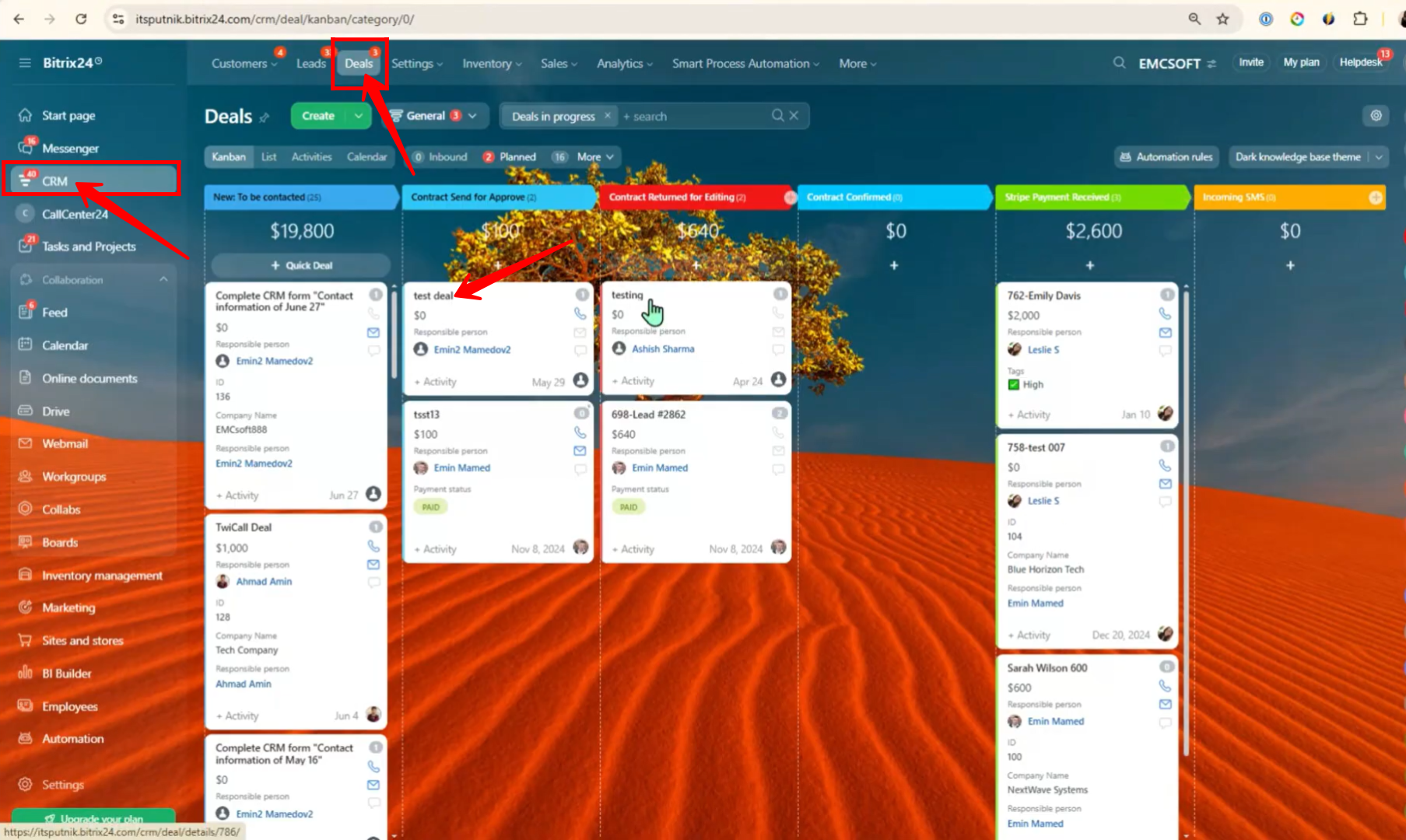Toggle the Planned activity counter filter

tap(510, 157)
